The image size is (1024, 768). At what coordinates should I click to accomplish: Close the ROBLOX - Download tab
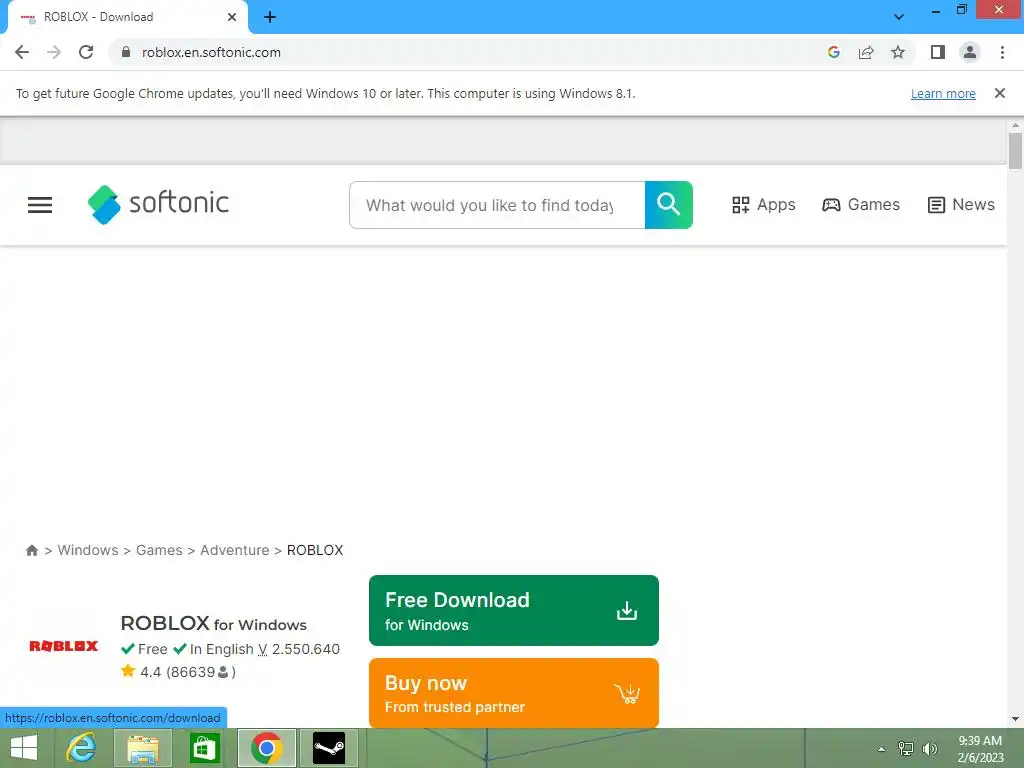(232, 17)
